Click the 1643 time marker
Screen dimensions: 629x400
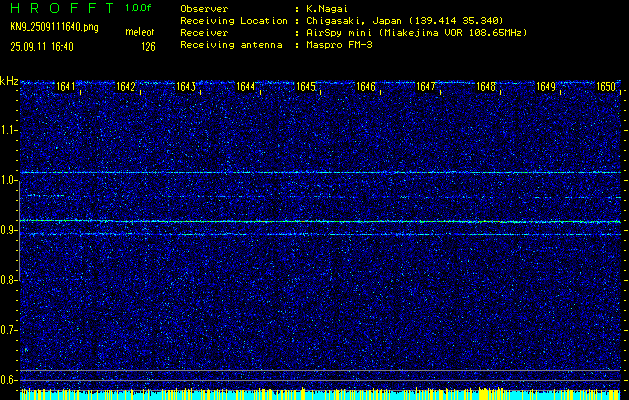coord(186,87)
